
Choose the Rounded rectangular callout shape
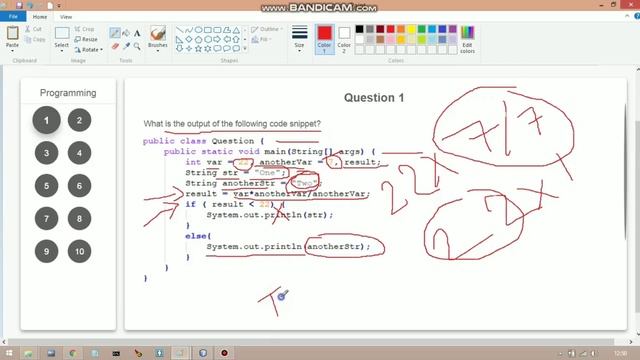point(217,49)
